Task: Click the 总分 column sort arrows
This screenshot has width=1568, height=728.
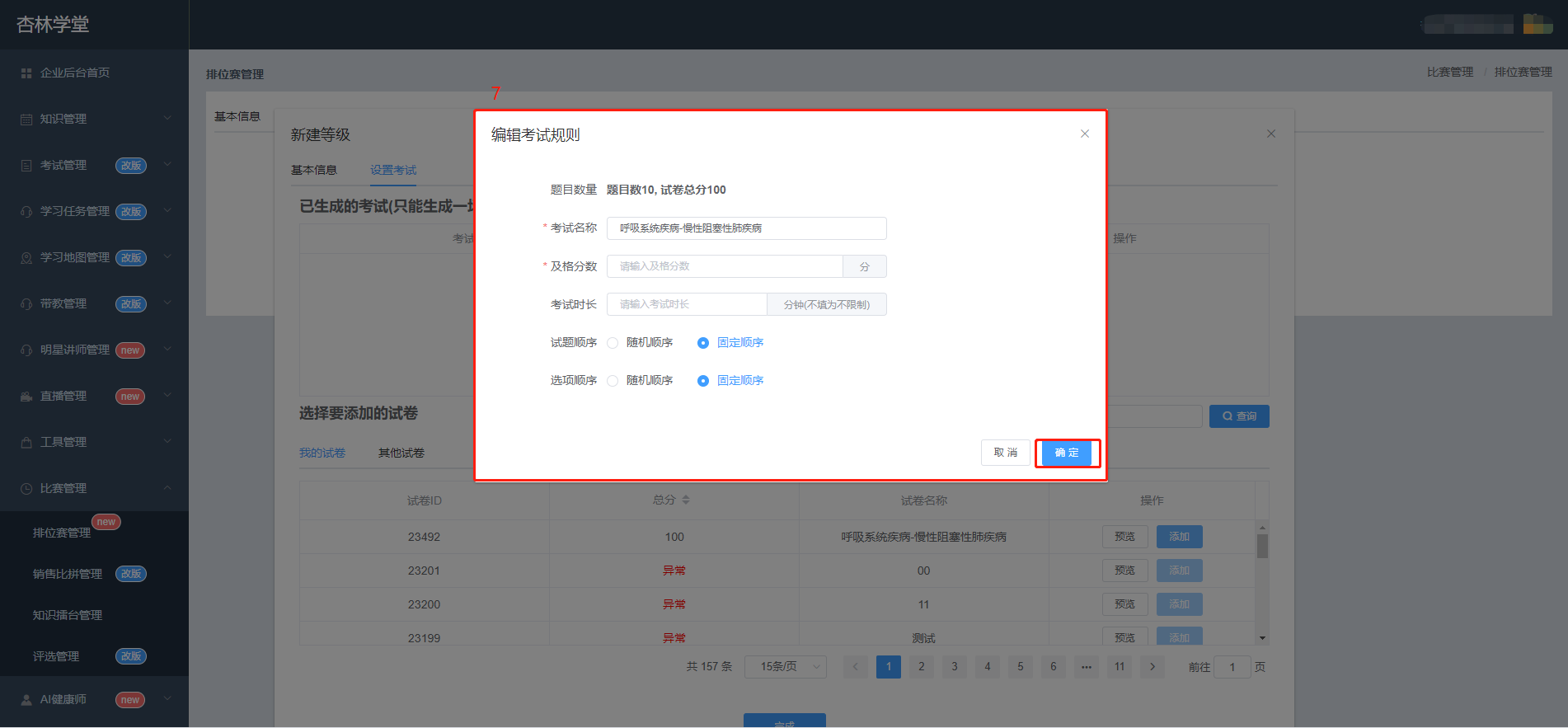Action: tap(686, 500)
